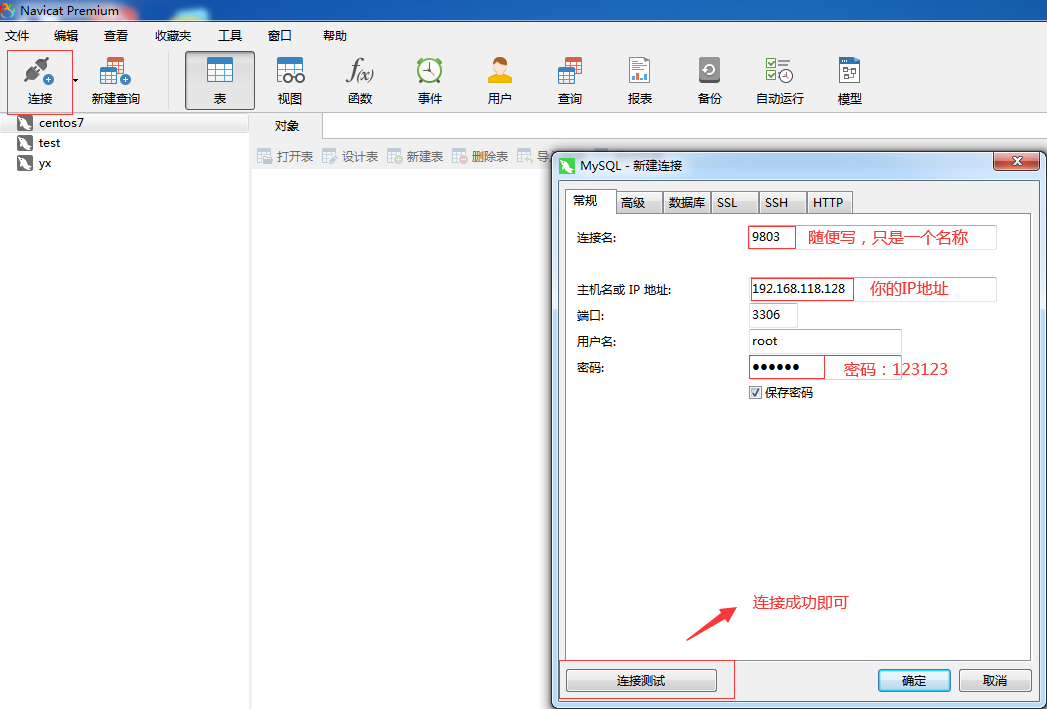This screenshot has width=1047, height=709.
Task: Select the Report (报表) toolbar icon
Action: click(639, 70)
